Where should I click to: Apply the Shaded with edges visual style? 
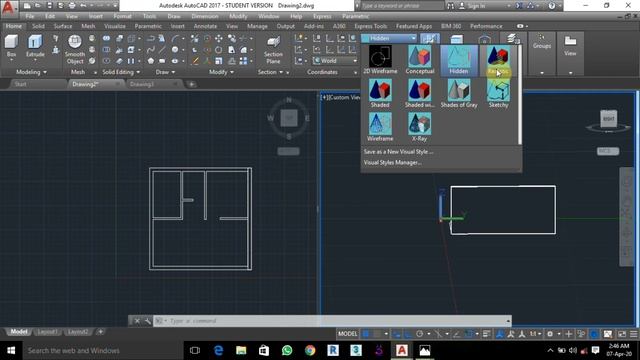coord(420,93)
